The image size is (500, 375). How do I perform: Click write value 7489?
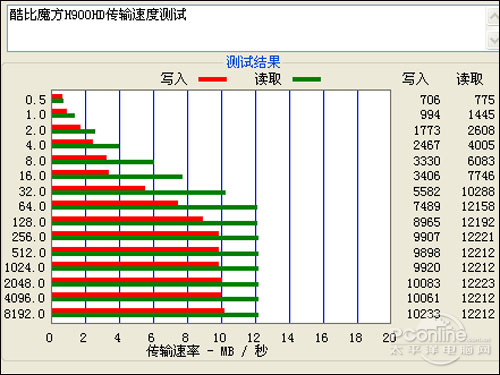(x=427, y=206)
